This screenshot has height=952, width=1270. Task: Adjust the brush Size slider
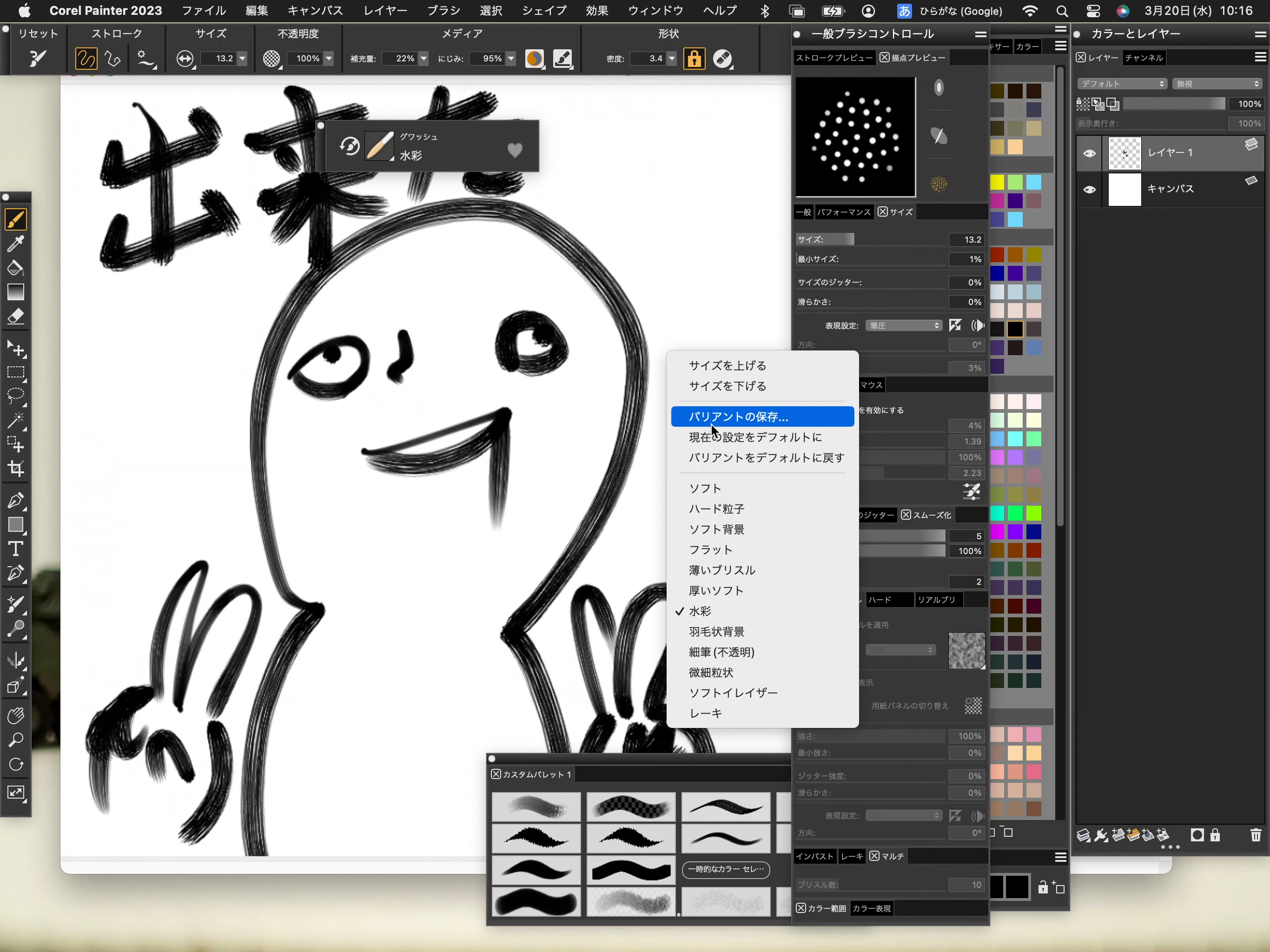point(870,239)
